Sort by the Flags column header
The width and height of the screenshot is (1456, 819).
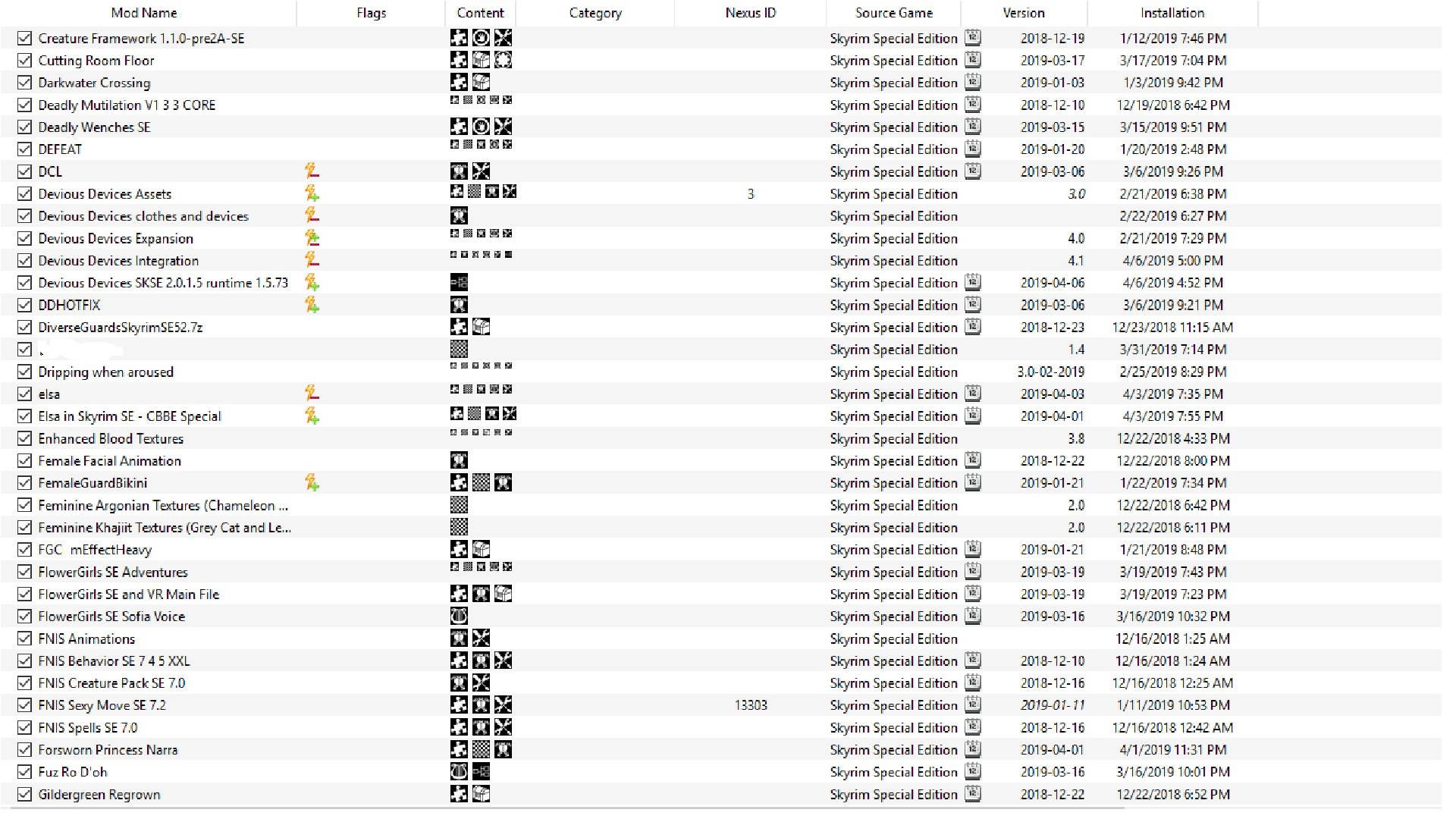point(371,13)
